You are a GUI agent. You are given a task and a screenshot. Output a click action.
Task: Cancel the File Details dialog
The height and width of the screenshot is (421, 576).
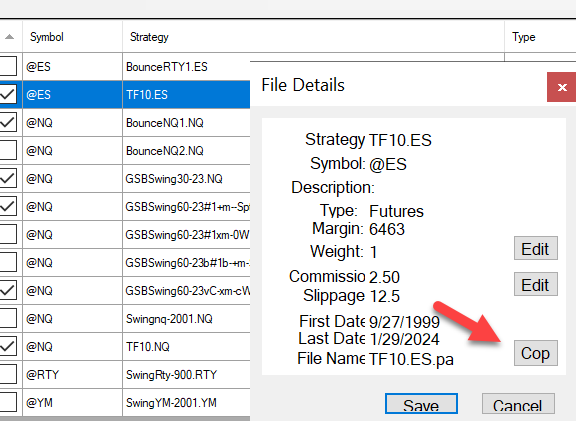[518, 404]
